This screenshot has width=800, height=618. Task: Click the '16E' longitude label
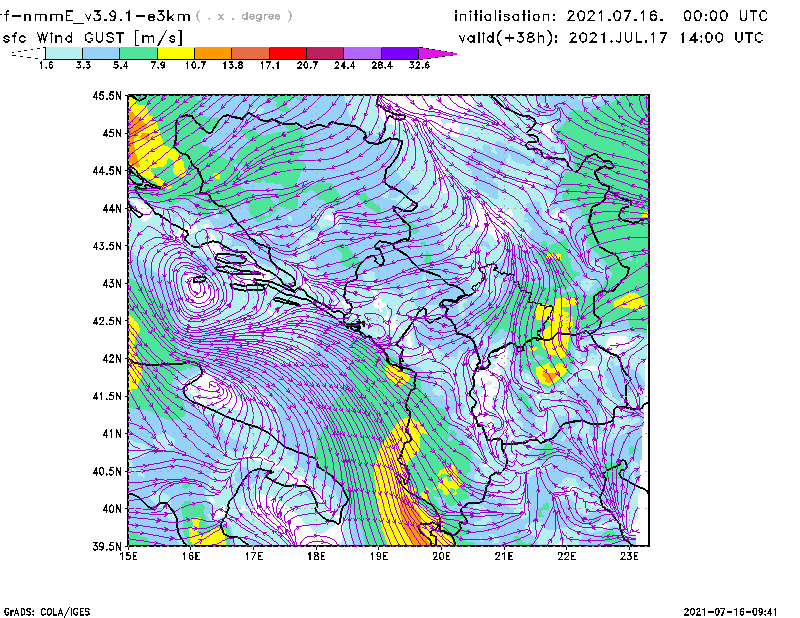click(x=191, y=556)
